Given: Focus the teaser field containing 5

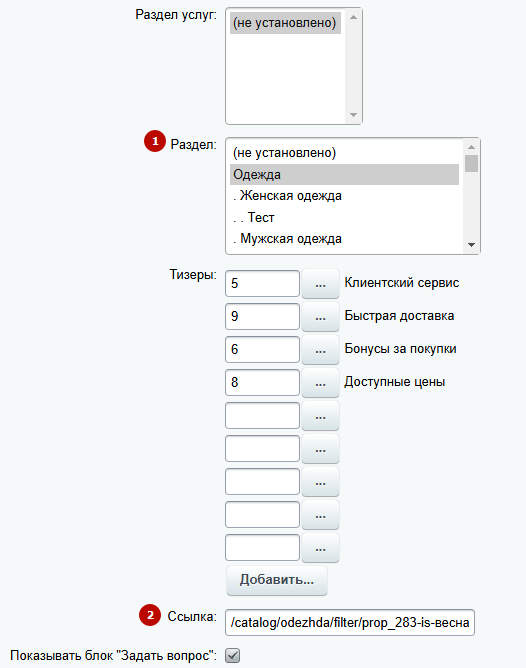Looking at the screenshot, I should [262, 283].
